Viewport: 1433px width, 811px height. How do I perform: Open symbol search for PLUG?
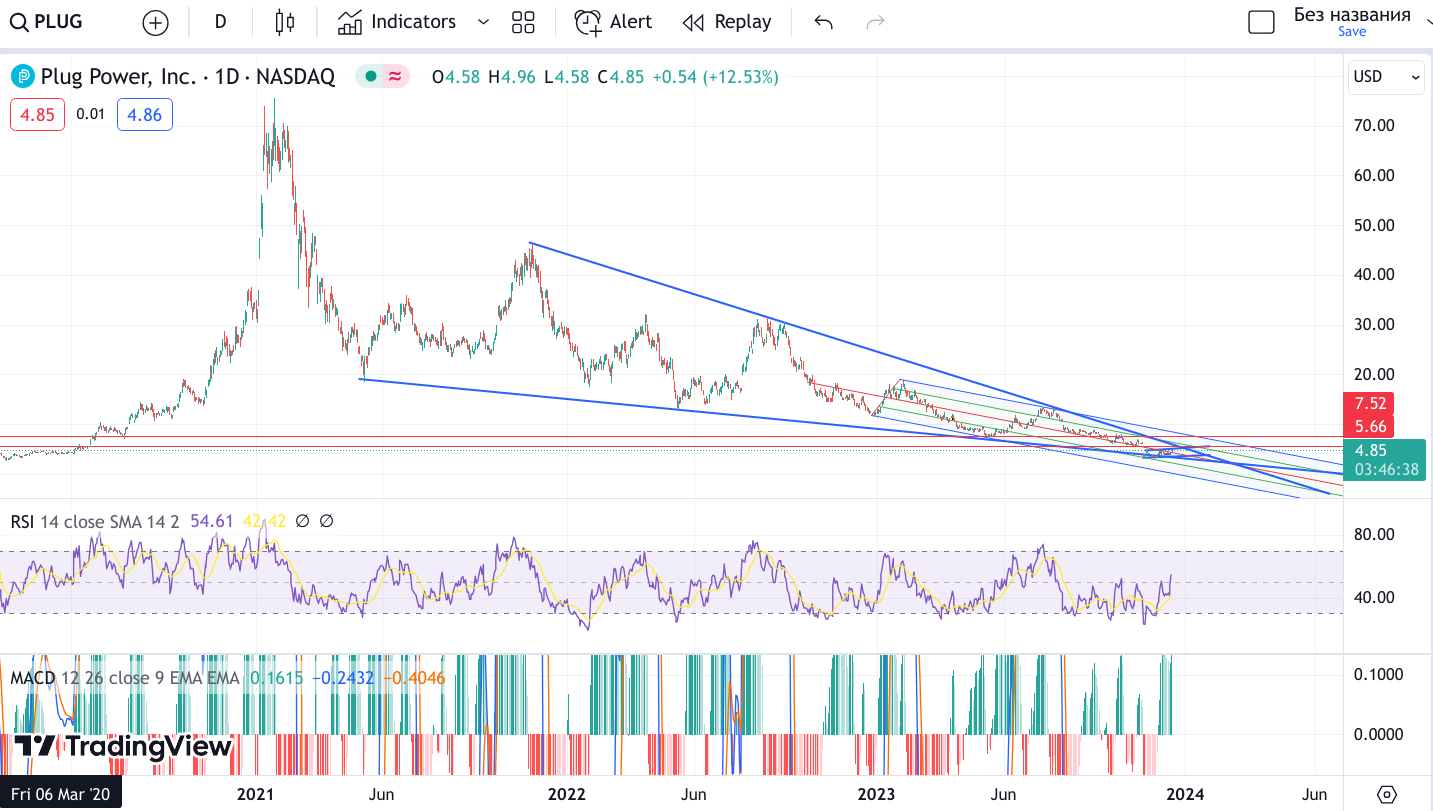pyautogui.click(x=48, y=22)
